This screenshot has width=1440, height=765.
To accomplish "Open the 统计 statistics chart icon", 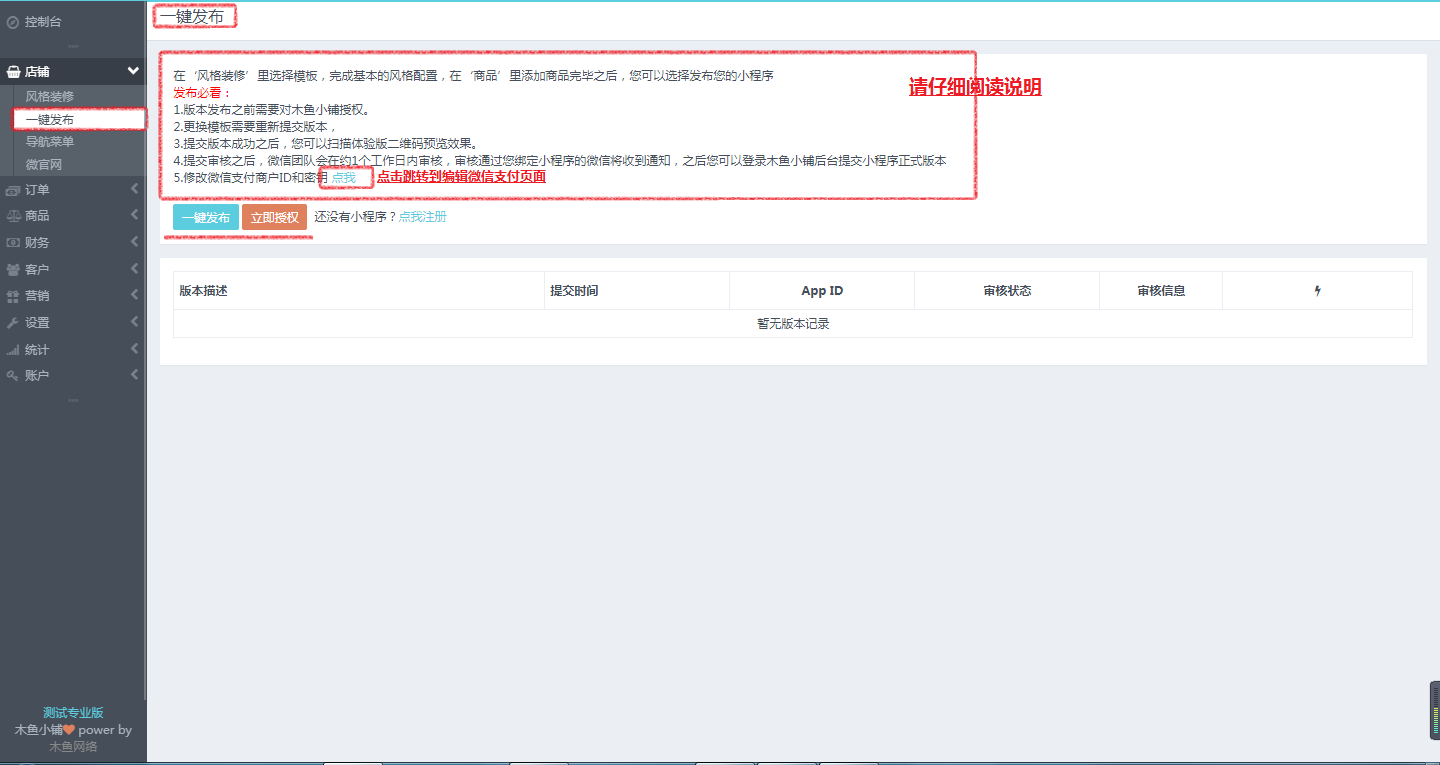I will [x=12, y=347].
